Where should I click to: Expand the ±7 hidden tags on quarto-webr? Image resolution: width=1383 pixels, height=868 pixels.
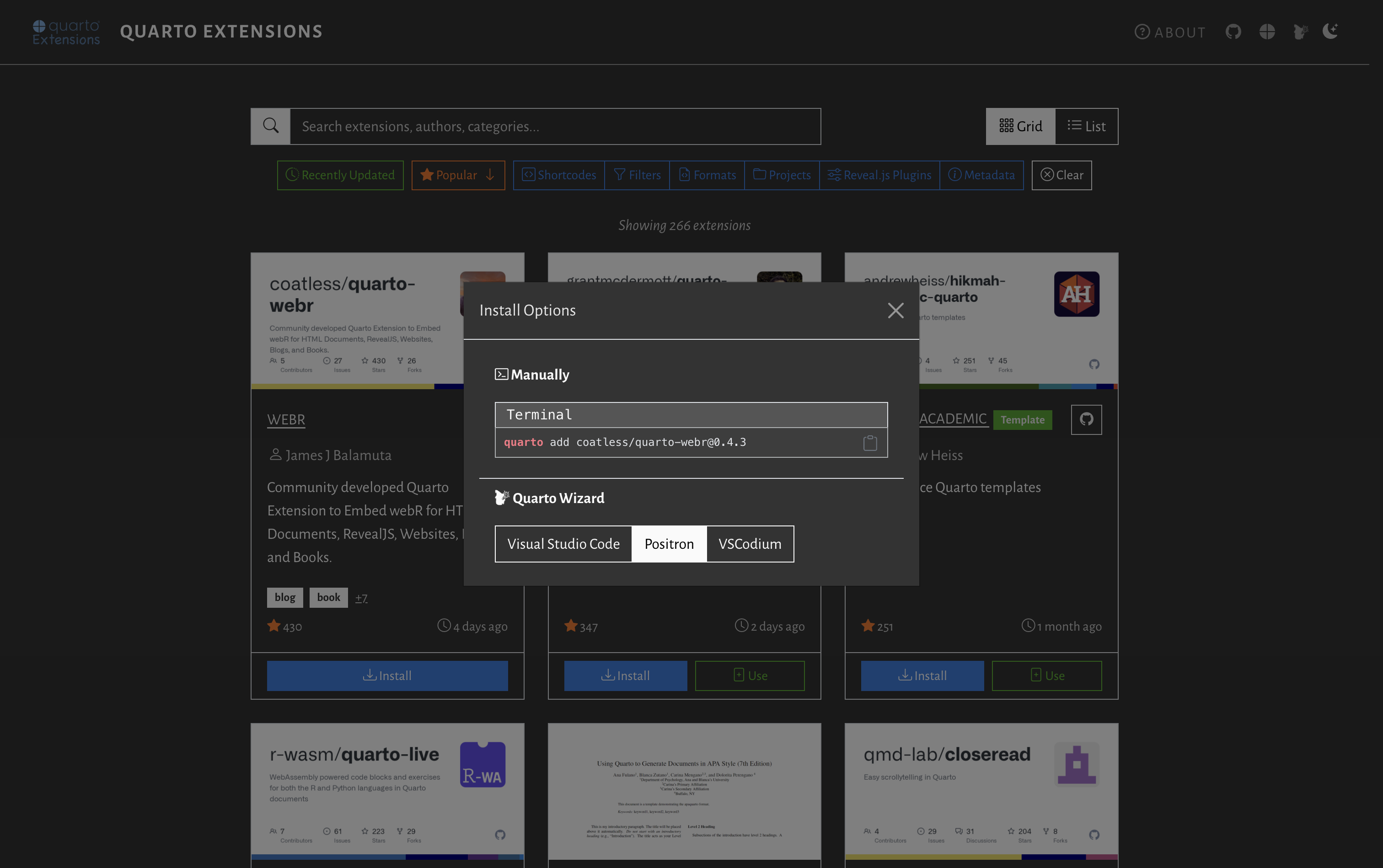(x=362, y=598)
